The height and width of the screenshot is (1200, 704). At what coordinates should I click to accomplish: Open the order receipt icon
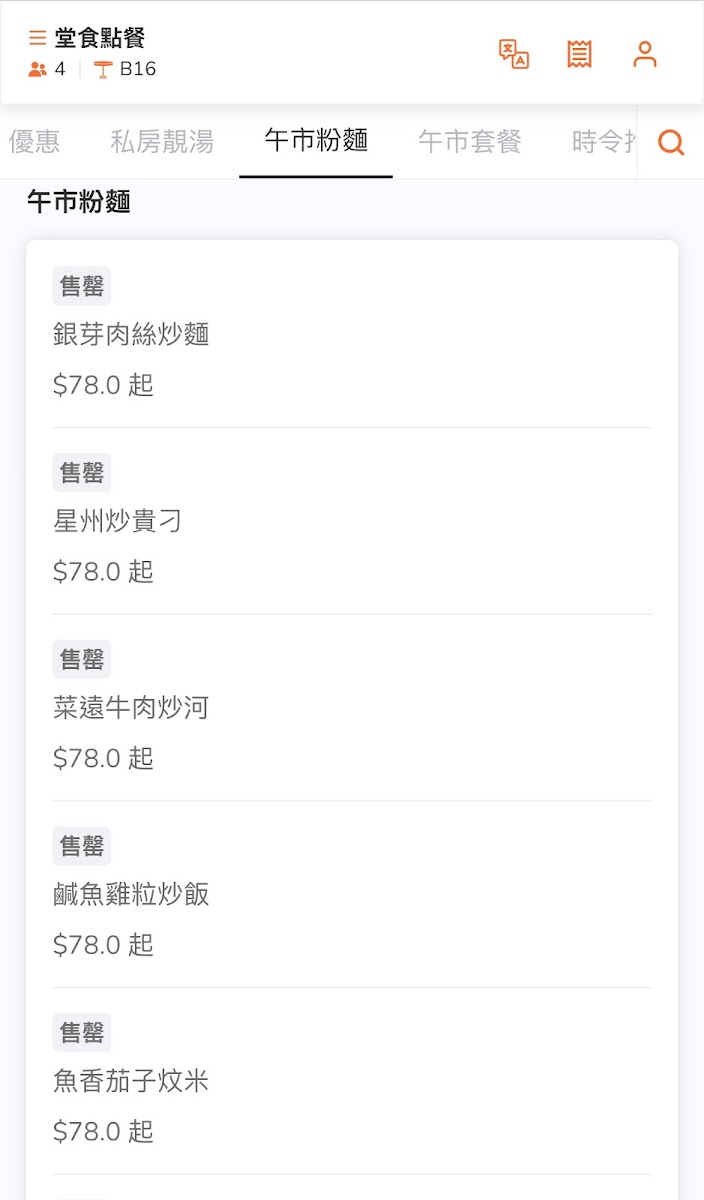click(x=579, y=54)
